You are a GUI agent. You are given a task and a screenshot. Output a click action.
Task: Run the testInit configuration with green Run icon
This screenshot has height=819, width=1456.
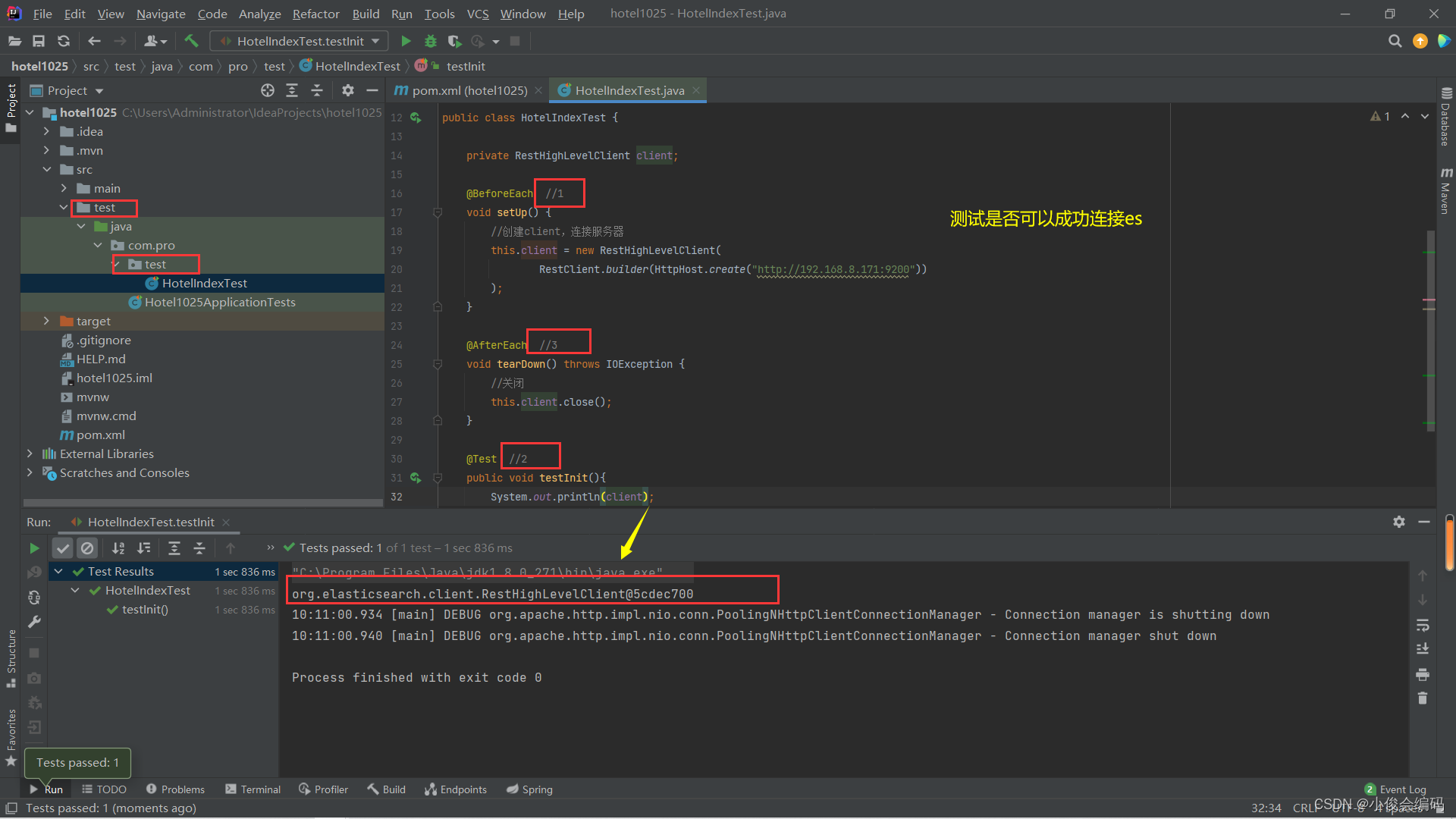pyautogui.click(x=406, y=41)
